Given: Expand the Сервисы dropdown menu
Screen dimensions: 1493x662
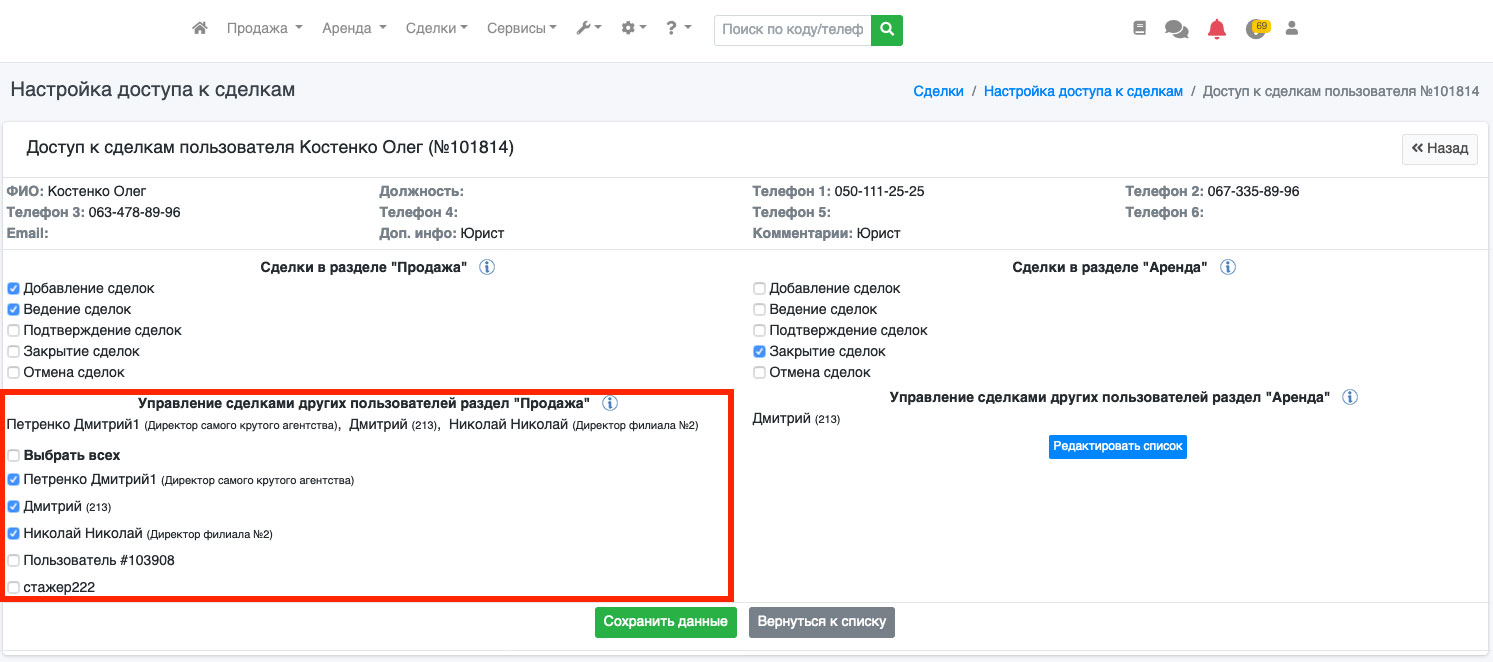Looking at the screenshot, I should pyautogui.click(x=521, y=29).
